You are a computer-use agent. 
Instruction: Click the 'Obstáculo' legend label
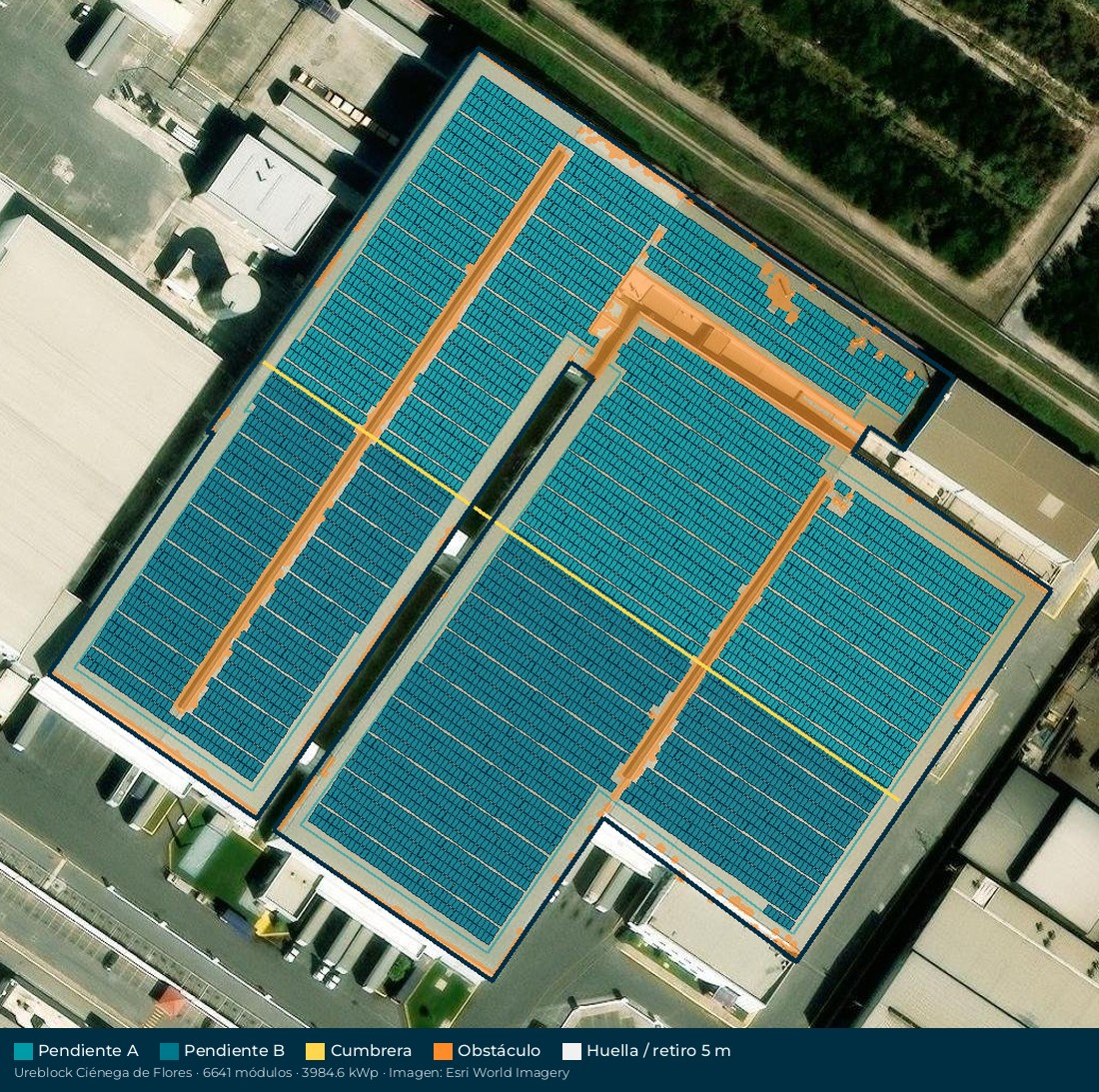499,1051
